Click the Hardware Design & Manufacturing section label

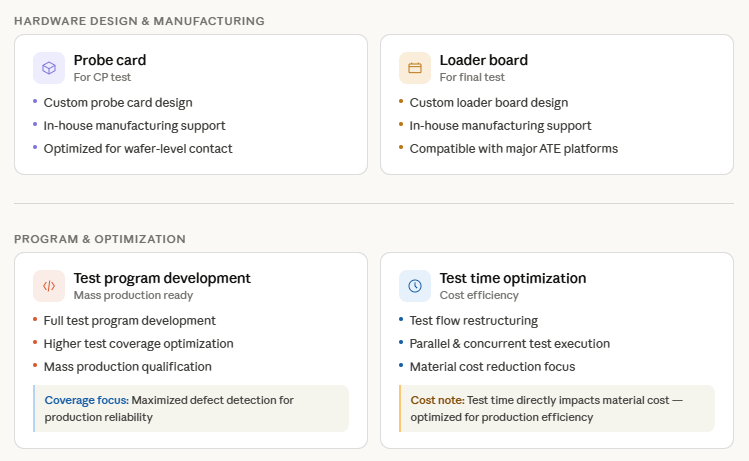tap(139, 20)
